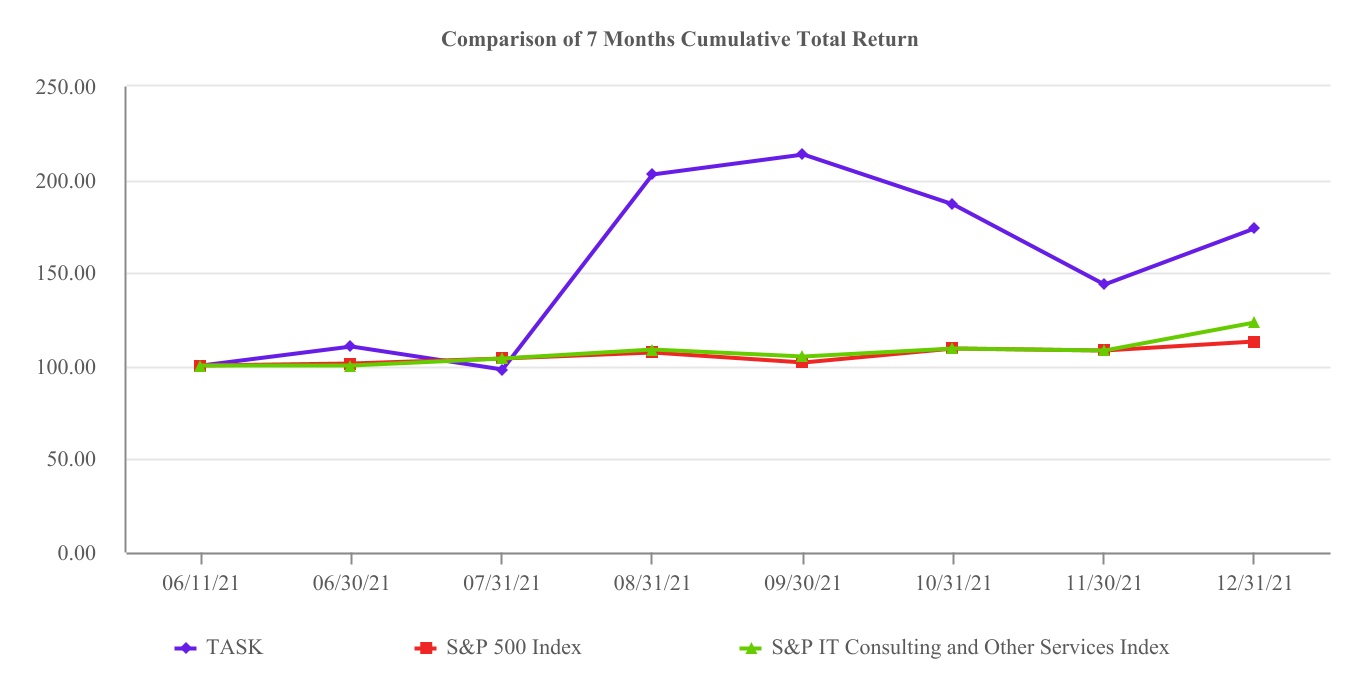Click the TASK diamond point at 12/31/21
Screen dimensions: 1360x700
[x=1253, y=228]
